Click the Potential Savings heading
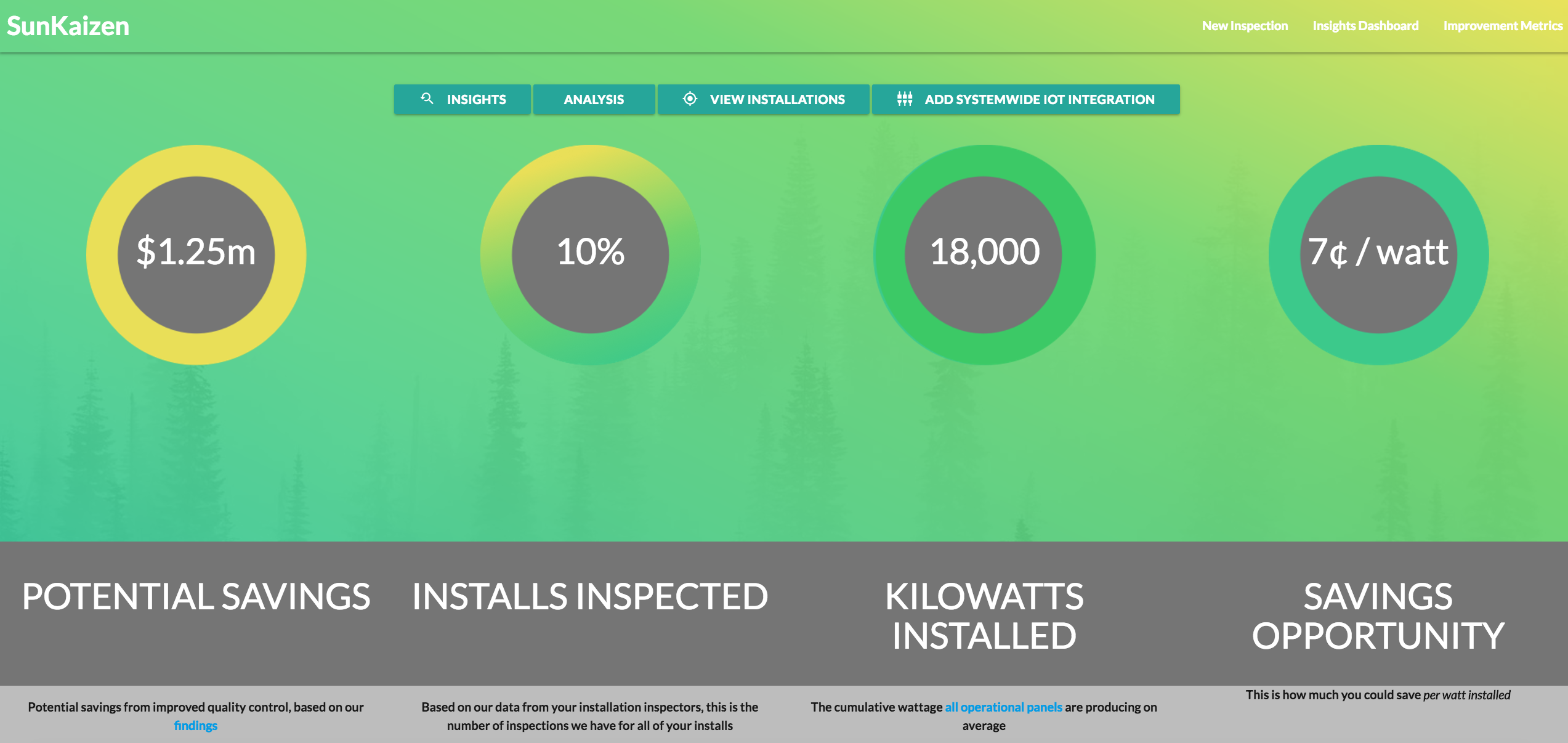This screenshot has width=1568, height=743. pos(196,596)
